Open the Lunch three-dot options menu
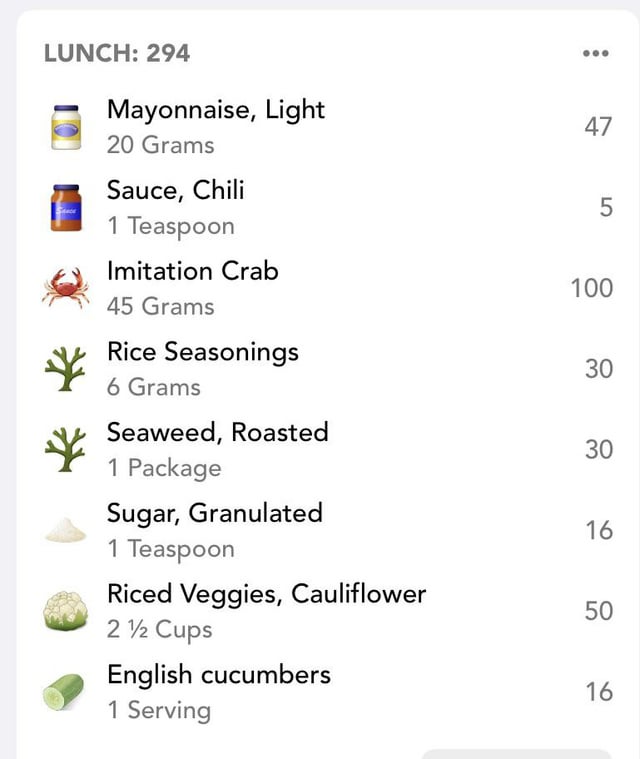This screenshot has height=759, width=640. pyautogui.click(x=595, y=53)
